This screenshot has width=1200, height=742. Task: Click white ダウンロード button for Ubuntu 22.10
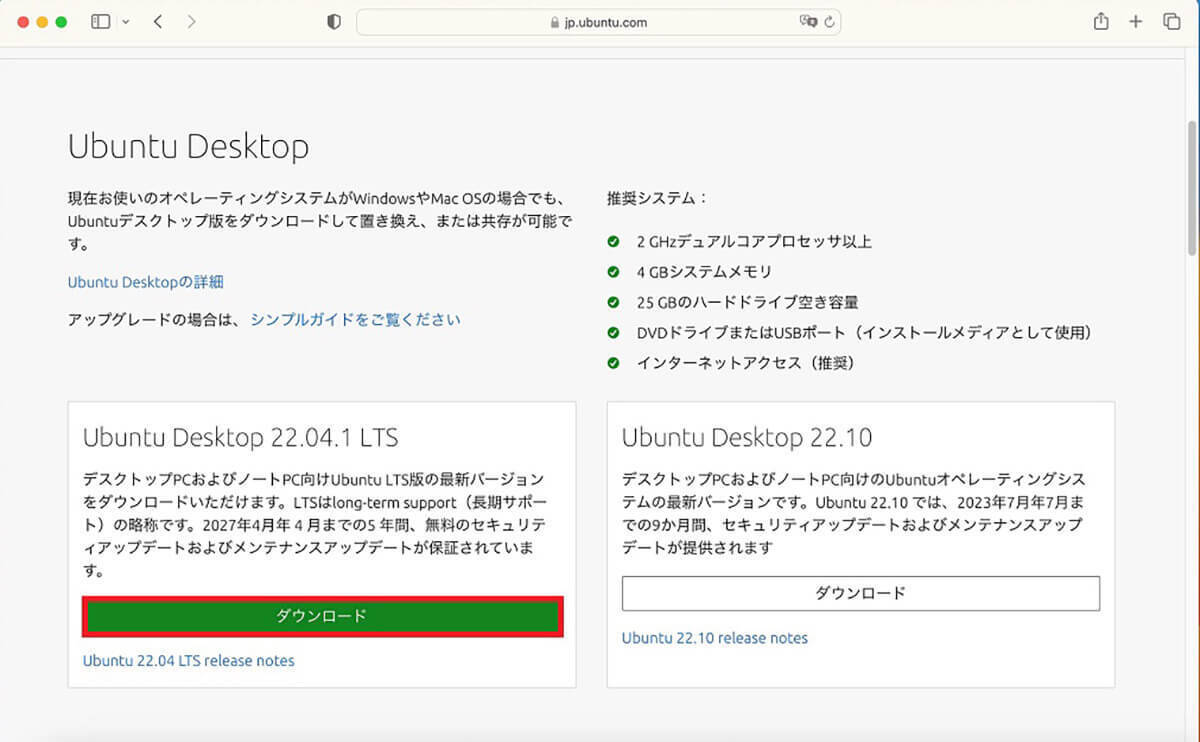tap(860, 593)
